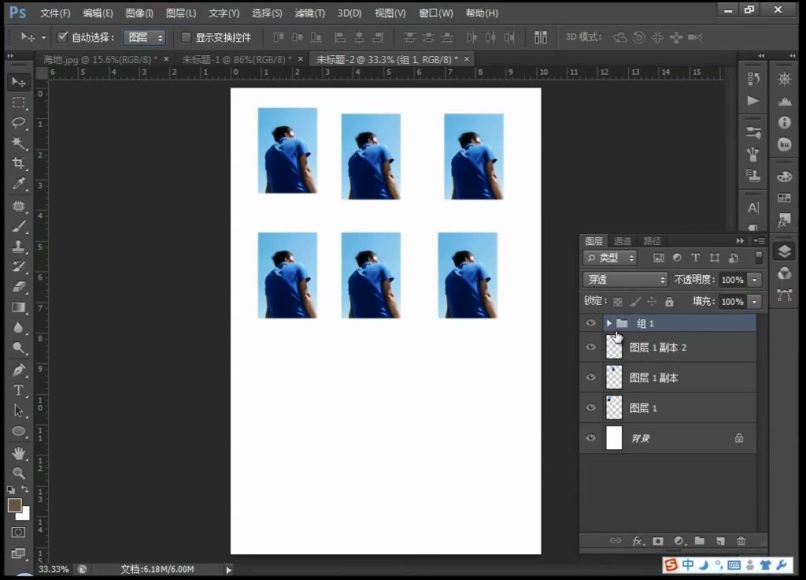Expand the 组 1 group triangle
806x580 pixels.
[609, 323]
